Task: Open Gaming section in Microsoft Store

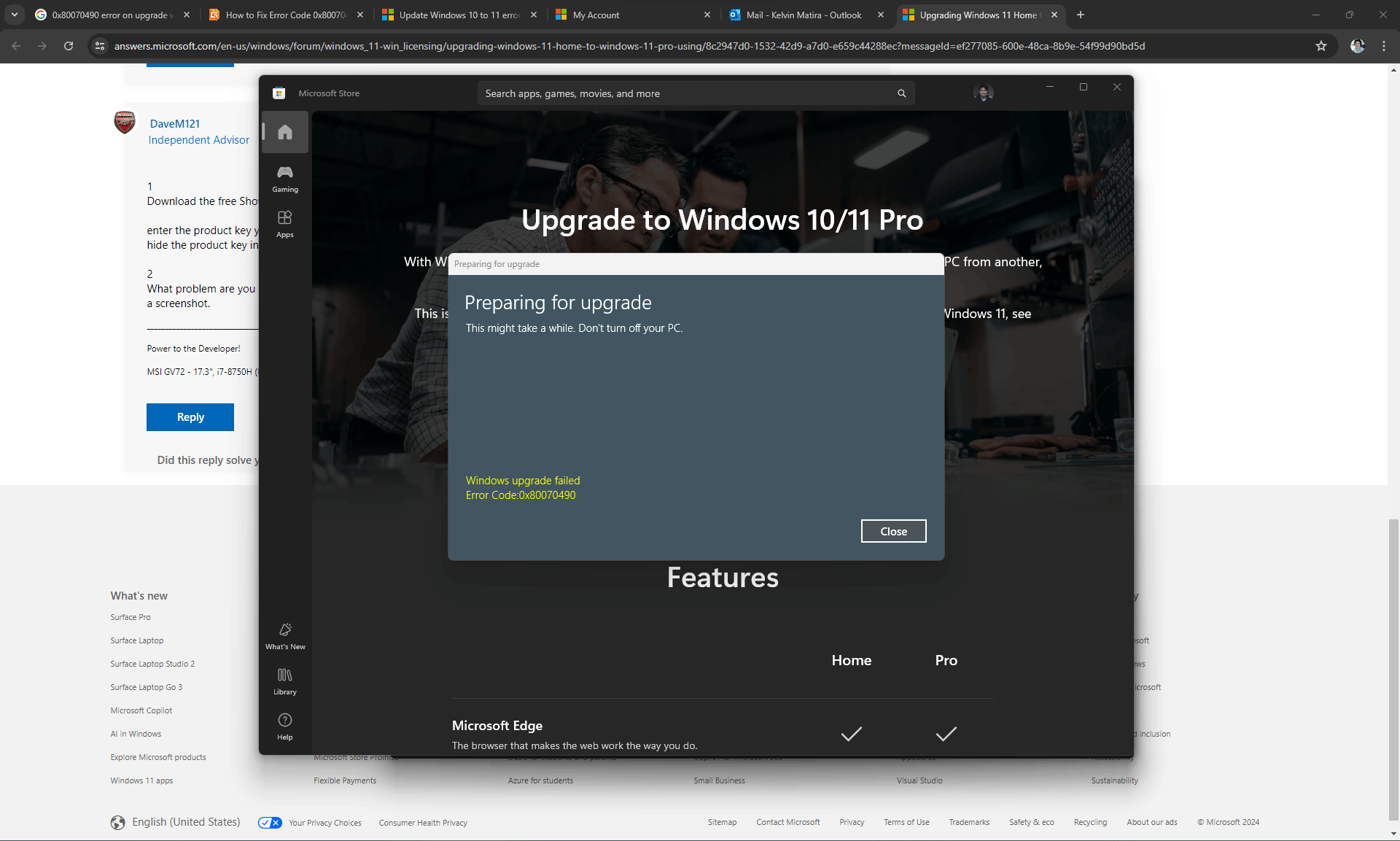Action: pos(285,179)
